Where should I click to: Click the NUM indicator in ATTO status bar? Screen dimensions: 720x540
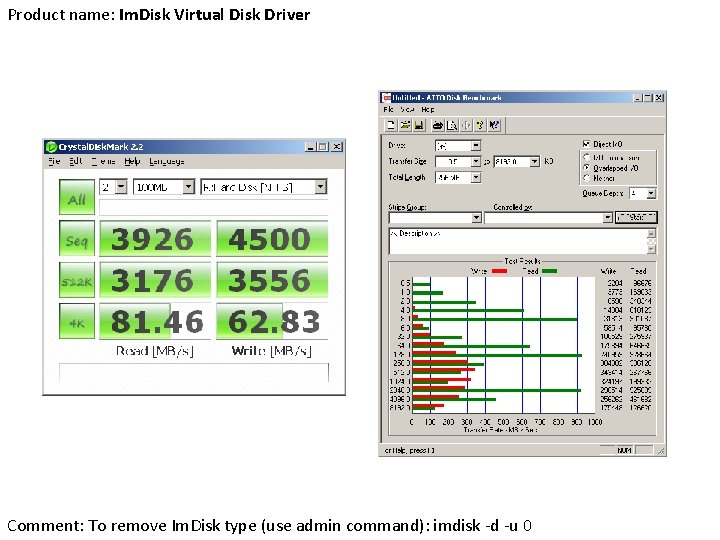[x=624, y=450]
